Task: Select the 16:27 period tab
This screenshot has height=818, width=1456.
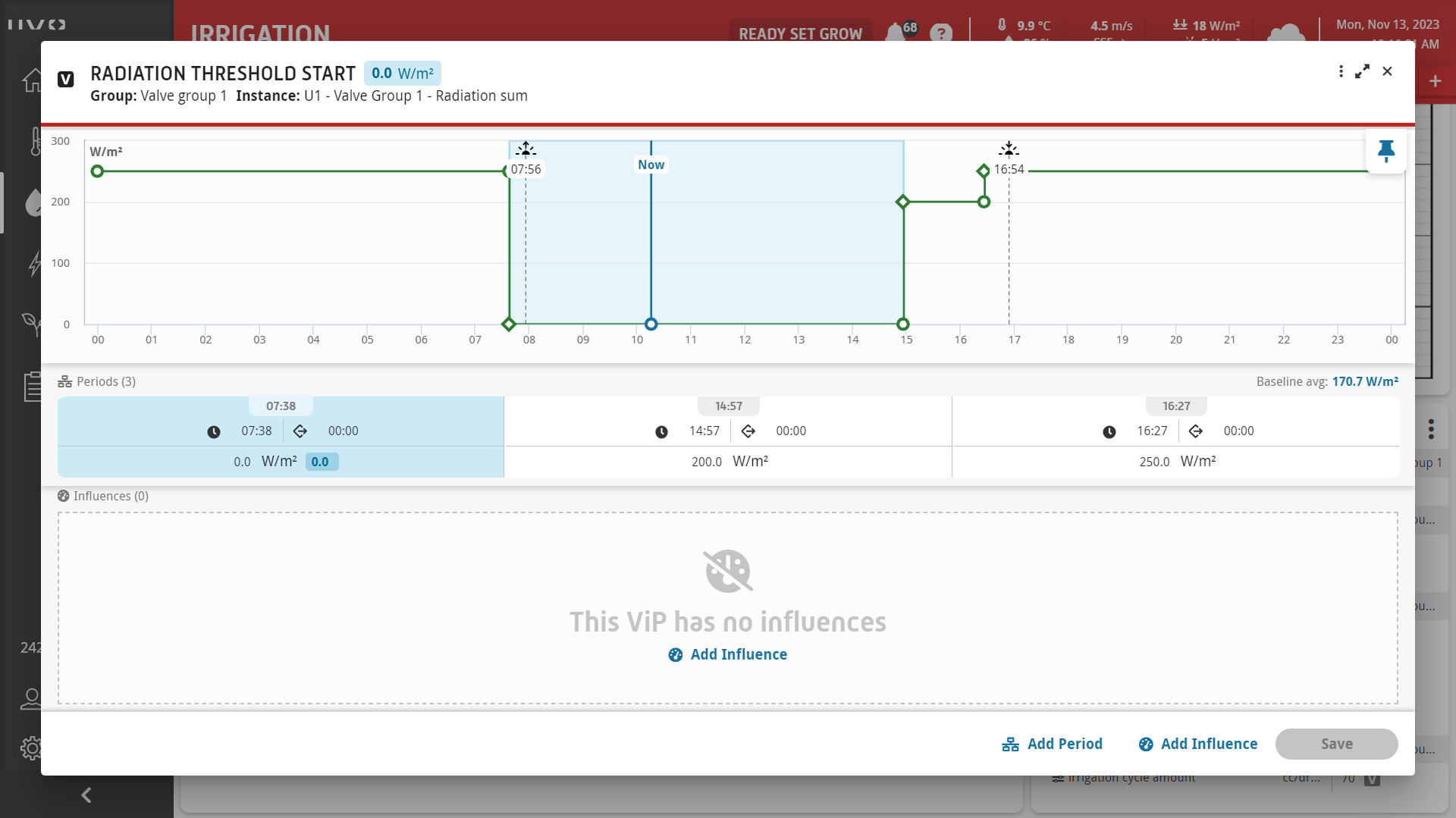Action: (x=1176, y=406)
